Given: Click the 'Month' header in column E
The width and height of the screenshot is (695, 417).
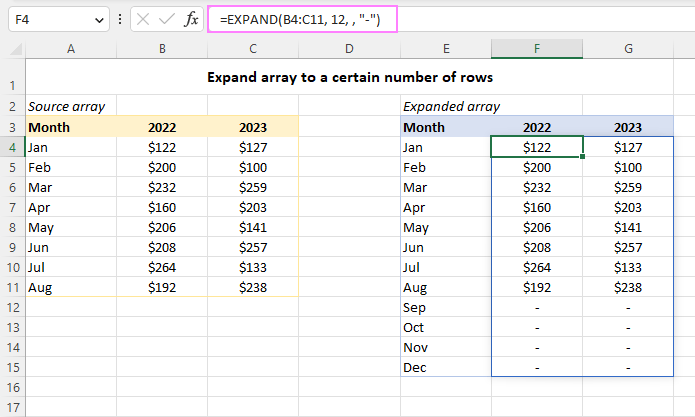Looking at the screenshot, I should tap(446, 127).
